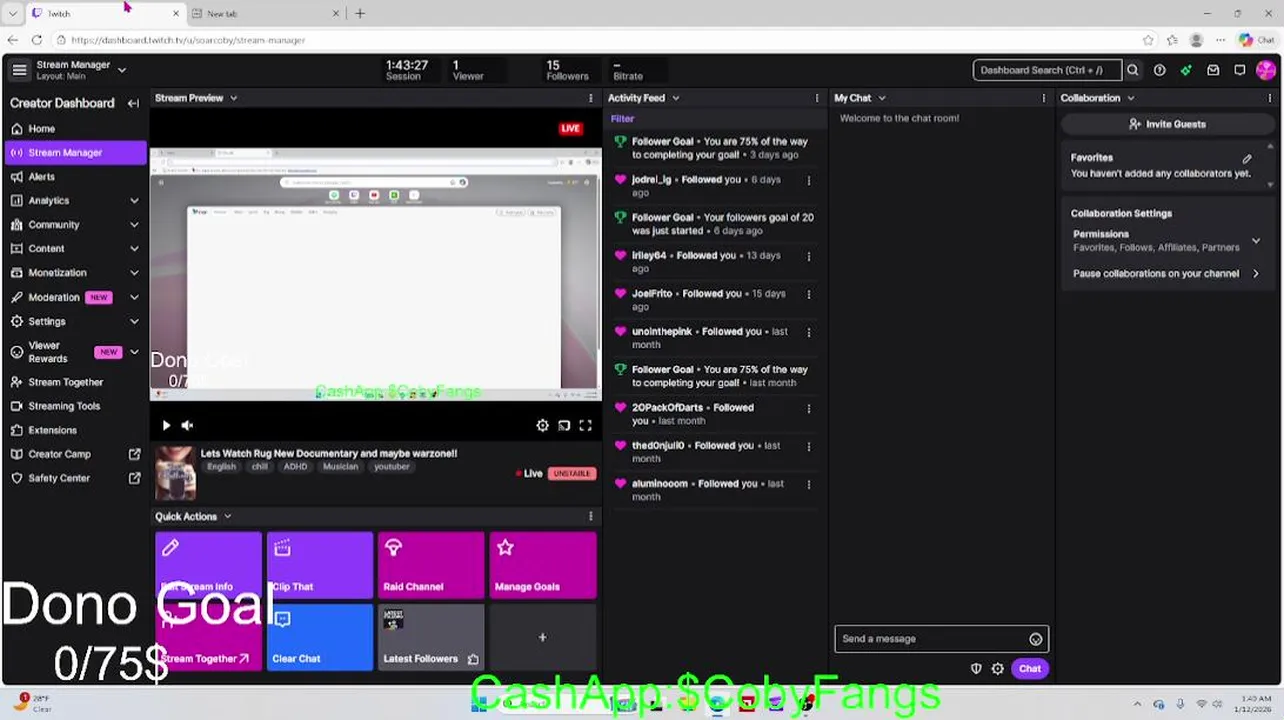Screen dimensions: 1284x720
Task: Click the Activity Feed Filter link
Action: [x=622, y=119]
